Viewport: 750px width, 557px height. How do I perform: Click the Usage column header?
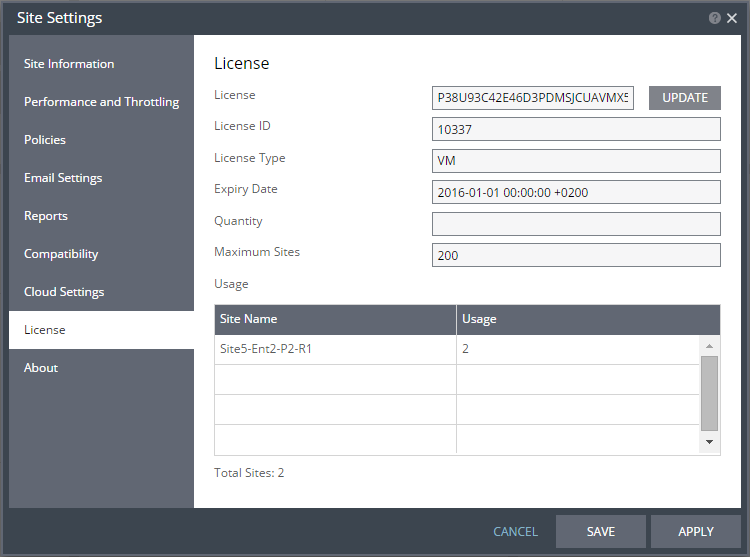click(588, 319)
